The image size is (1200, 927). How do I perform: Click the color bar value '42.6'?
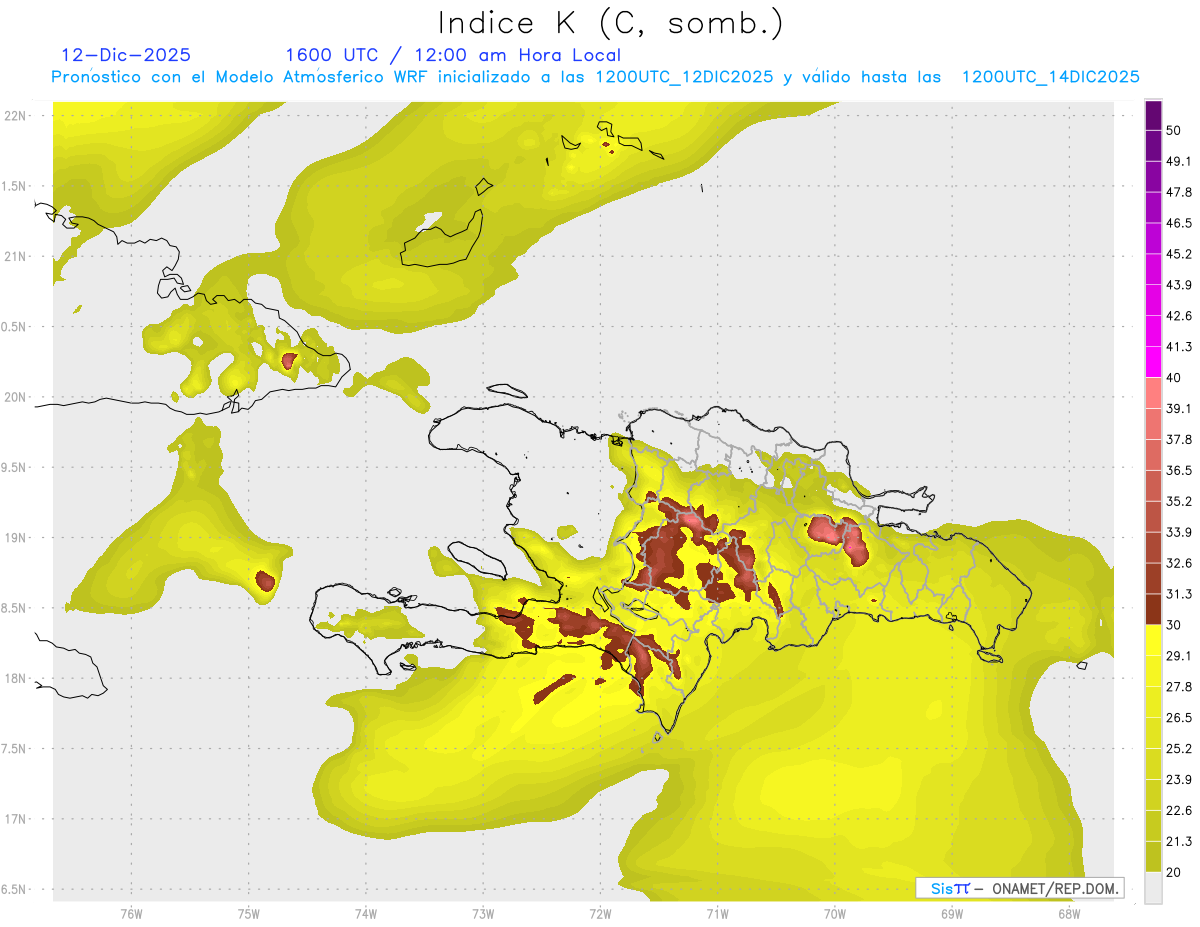click(x=1178, y=316)
